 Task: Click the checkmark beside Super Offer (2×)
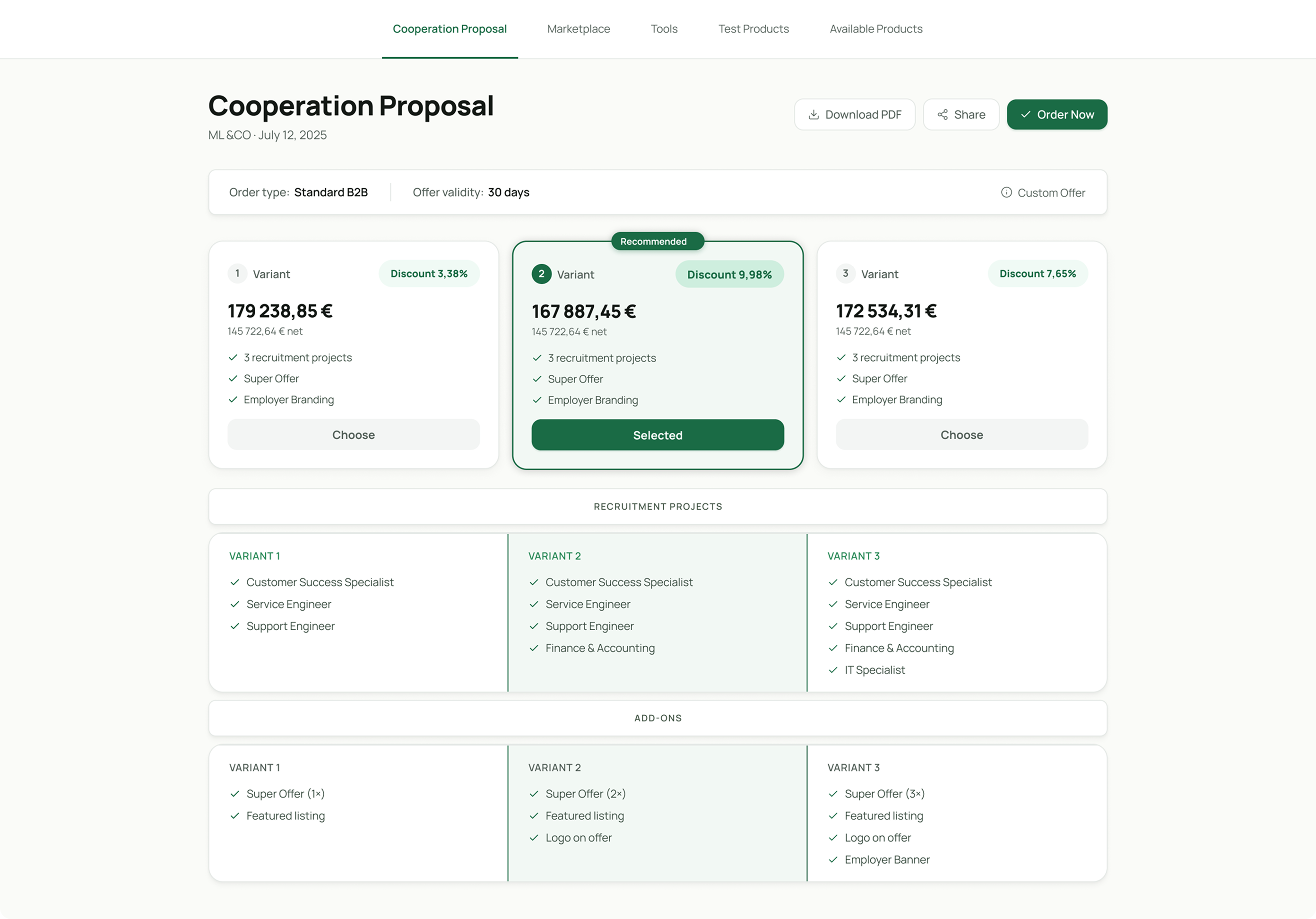[534, 793]
